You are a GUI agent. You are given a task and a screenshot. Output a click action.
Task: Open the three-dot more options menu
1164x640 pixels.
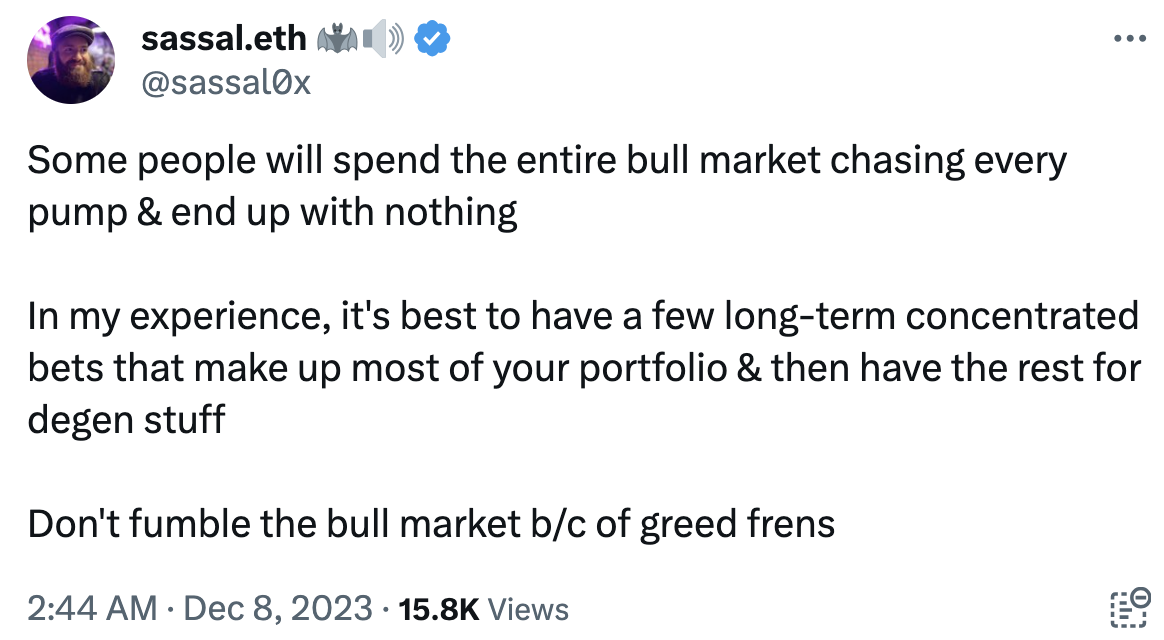(x=1130, y=38)
